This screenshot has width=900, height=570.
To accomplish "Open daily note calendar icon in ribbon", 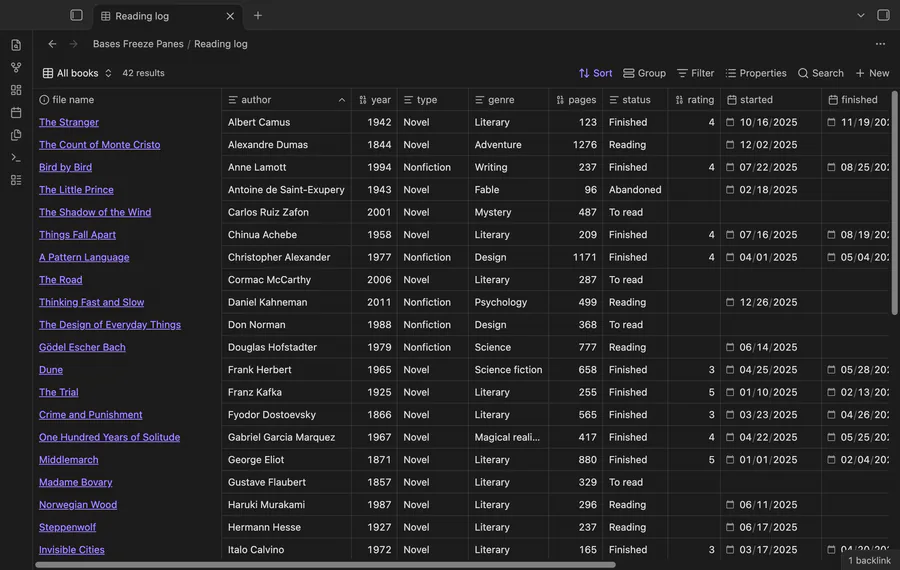I will pos(16,113).
